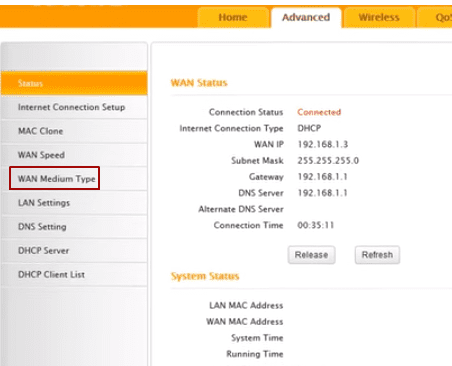Select Status in the sidebar

(x=74, y=83)
